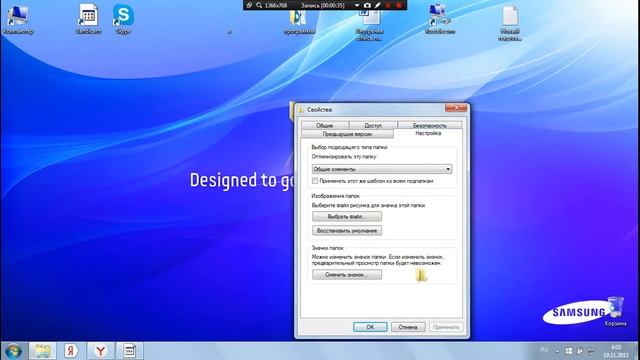Open the tray clock showing 4:05

coord(616,351)
